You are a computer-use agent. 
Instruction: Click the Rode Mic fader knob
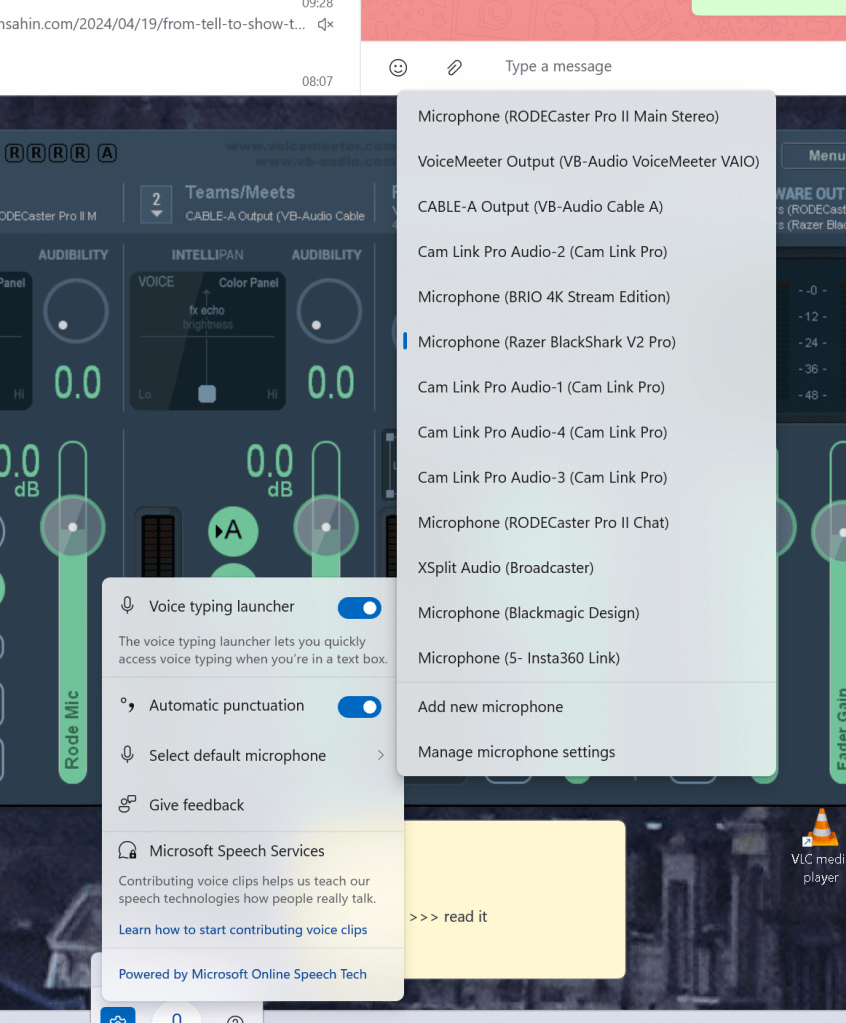(72, 527)
